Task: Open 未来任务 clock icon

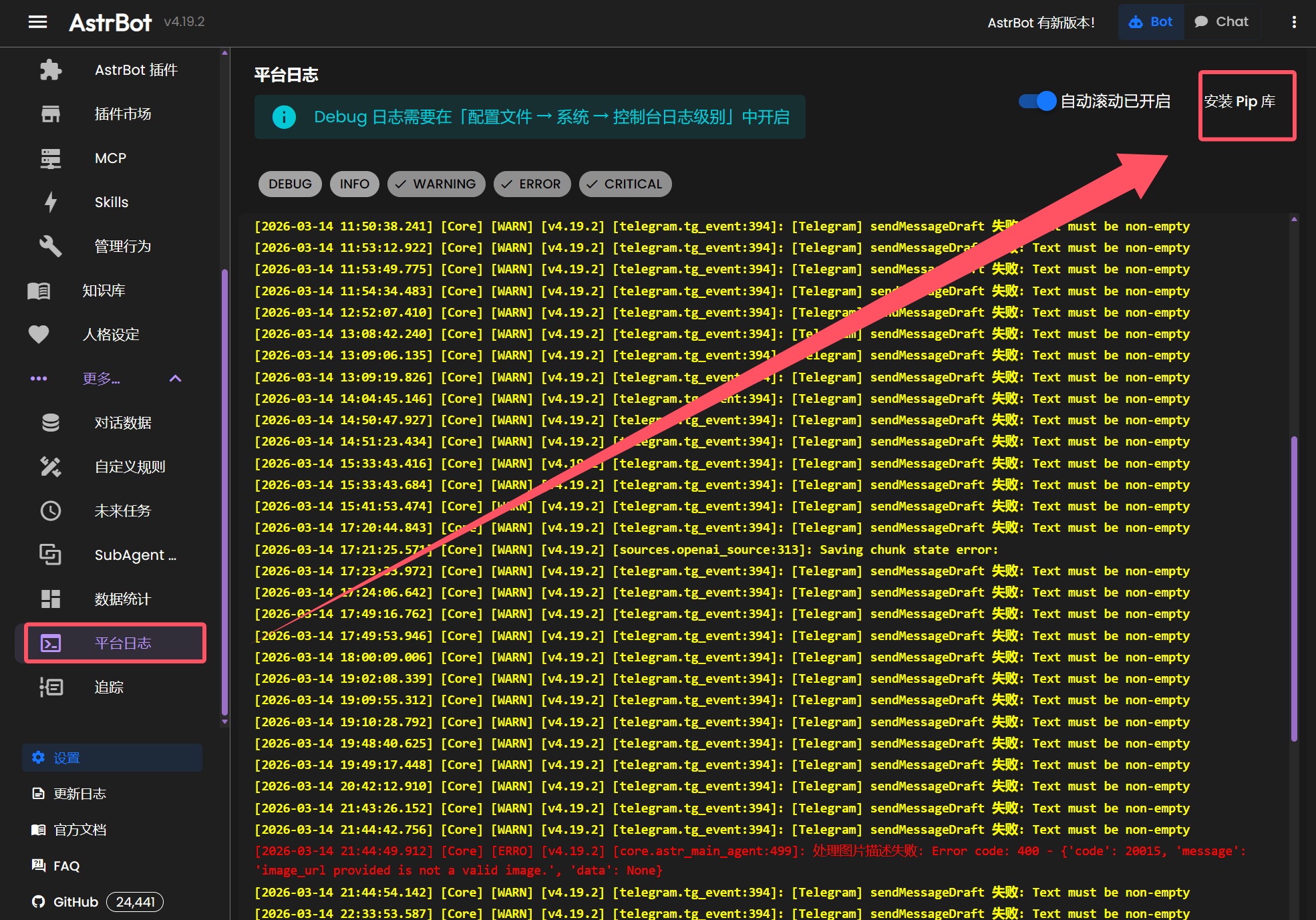Action: (x=51, y=510)
